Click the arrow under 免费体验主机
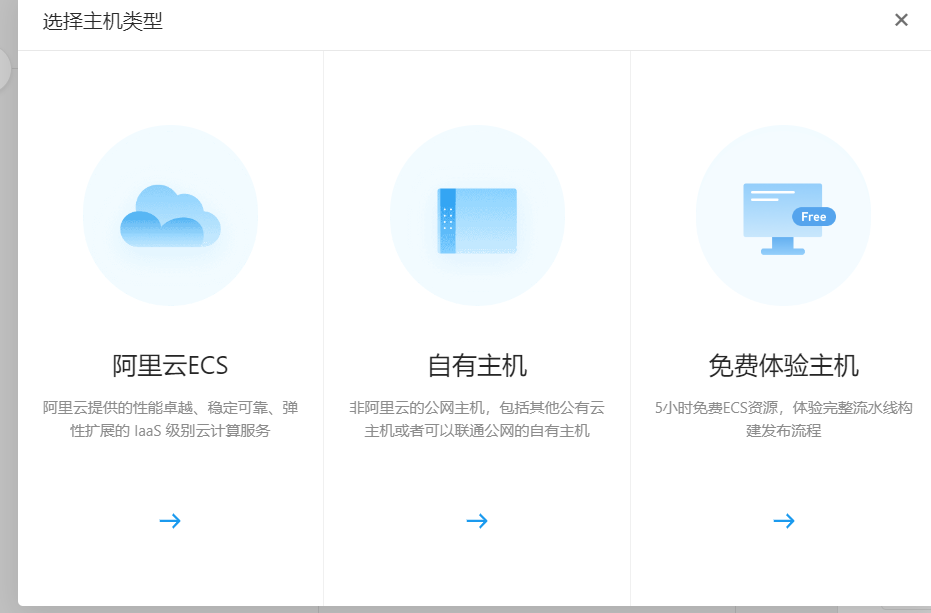931x613 pixels. tap(784, 521)
